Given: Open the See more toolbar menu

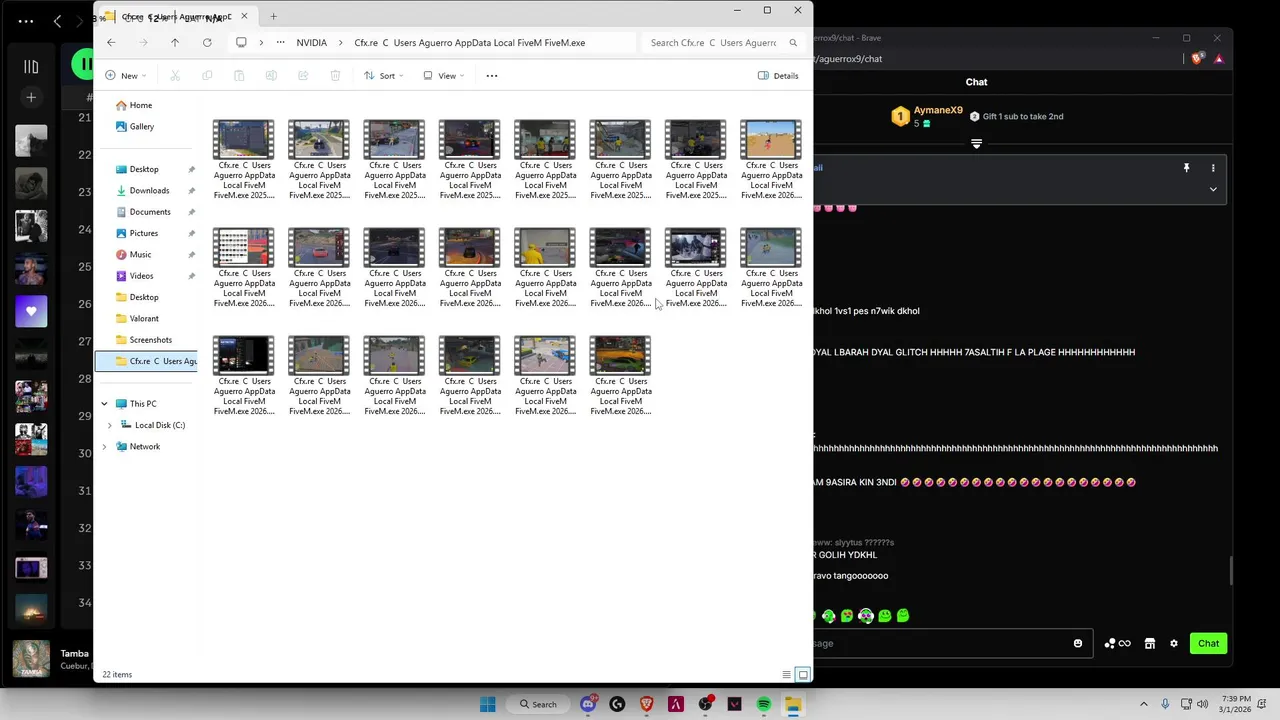Looking at the screenshot, I should [492, 76].
